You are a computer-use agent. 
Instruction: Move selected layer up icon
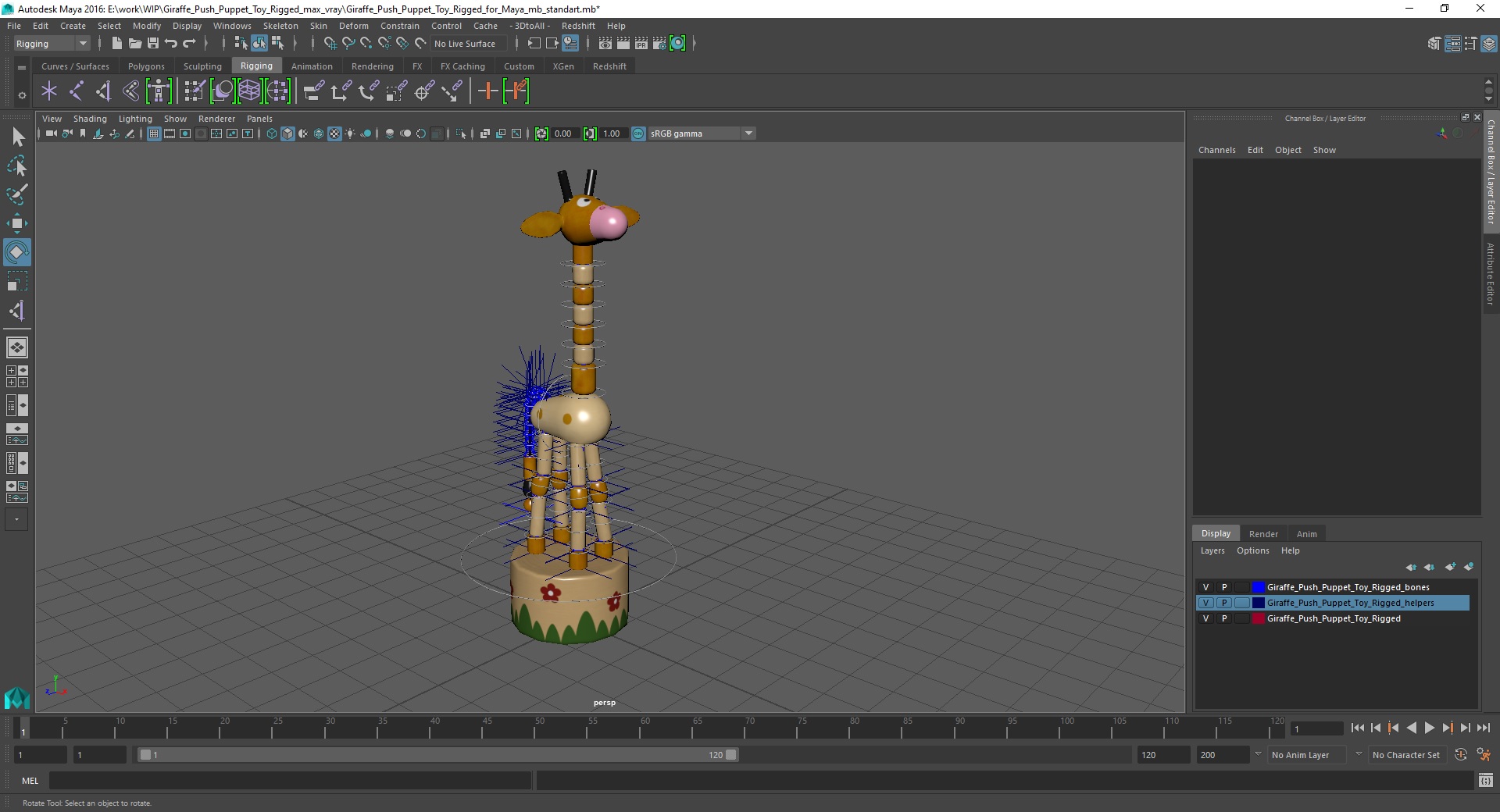tap(1411, 567)
